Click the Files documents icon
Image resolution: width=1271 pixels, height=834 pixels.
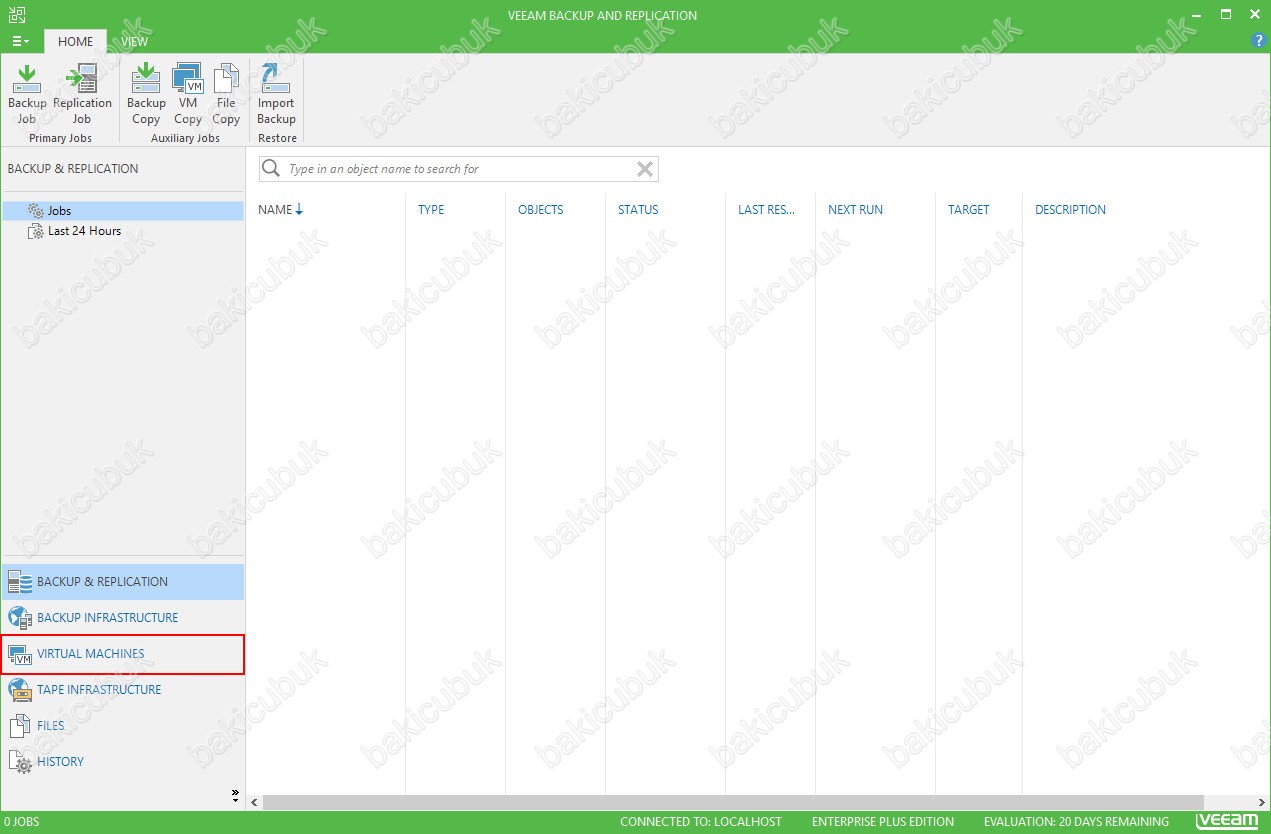[20, 726]
